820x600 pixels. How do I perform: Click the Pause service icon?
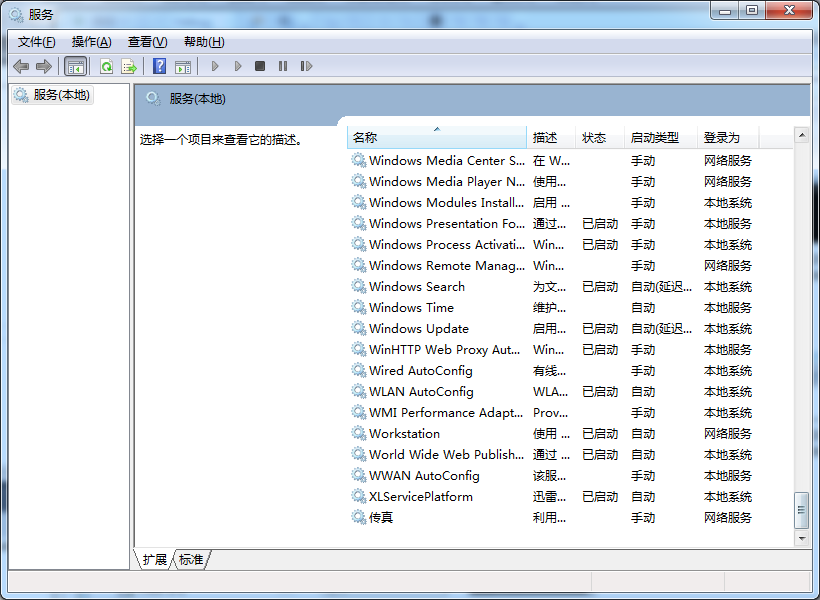click(x=283, y=66)
